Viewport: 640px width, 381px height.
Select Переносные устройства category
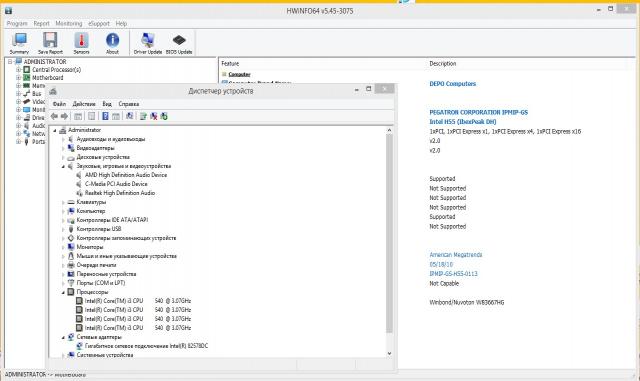pos(106,274)
